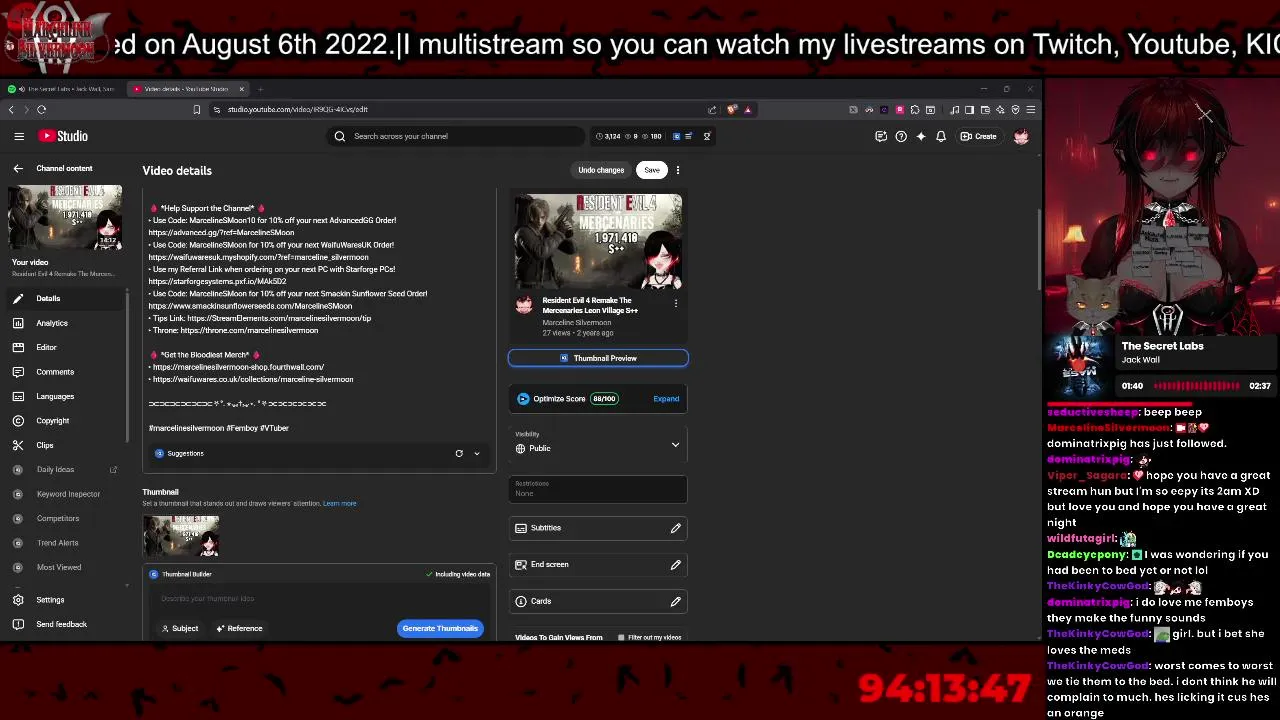Open Details in the sidebar
This screenshot has width=1280, height=720.
click(x=64, y=298)
